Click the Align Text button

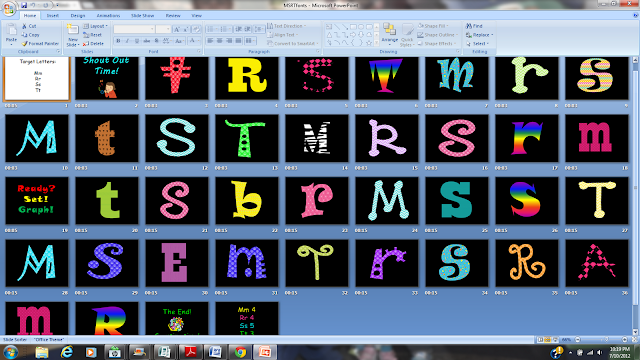[x=282, y=35]
